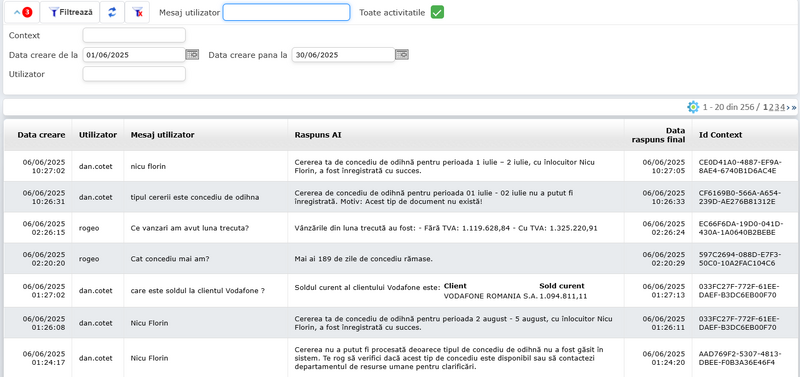This screenshot has height=377, width=800.
Task: Click Id Context CE0D41A0-4887-EF9A cell
Action: click(740, 166)
